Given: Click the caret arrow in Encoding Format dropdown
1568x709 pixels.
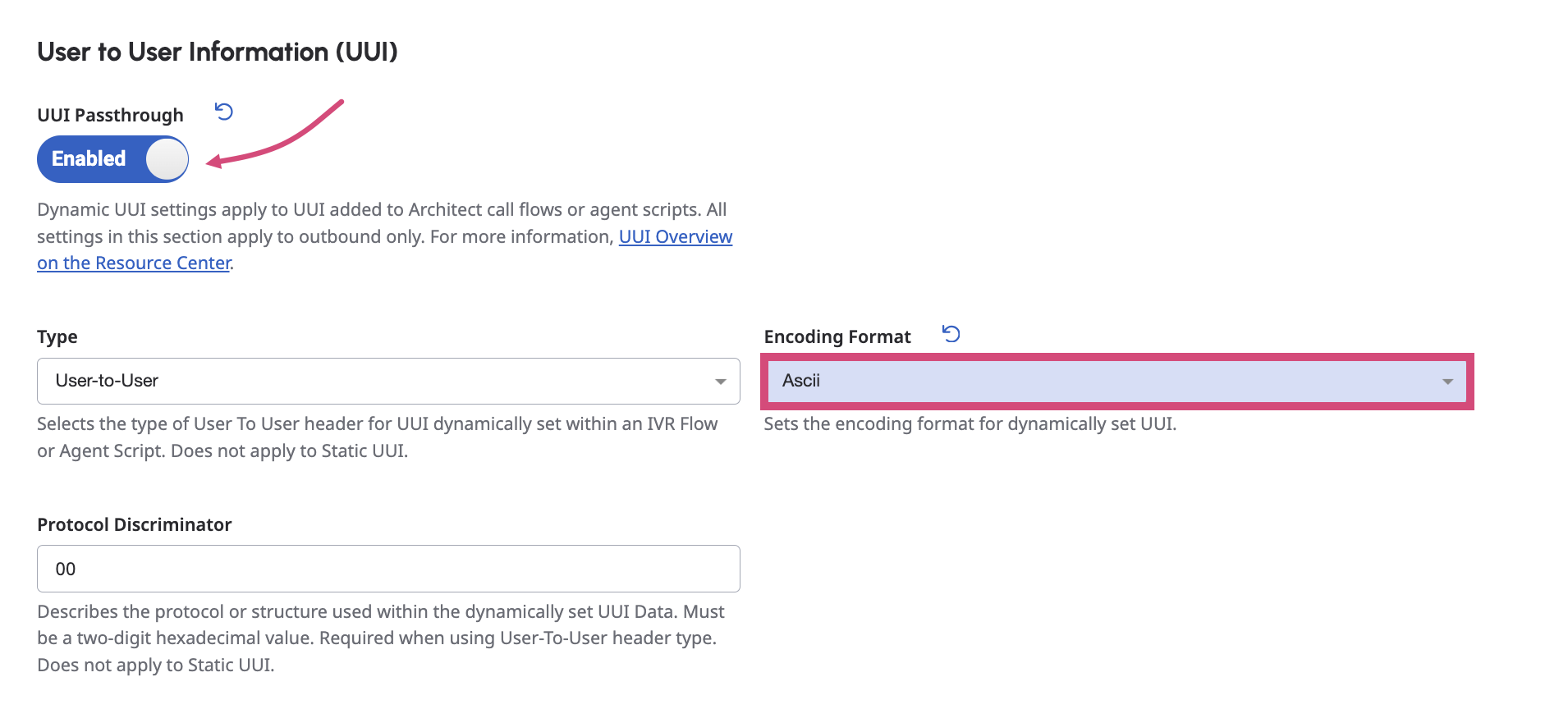Looking at the screenshot, I should pos(1447,382).
